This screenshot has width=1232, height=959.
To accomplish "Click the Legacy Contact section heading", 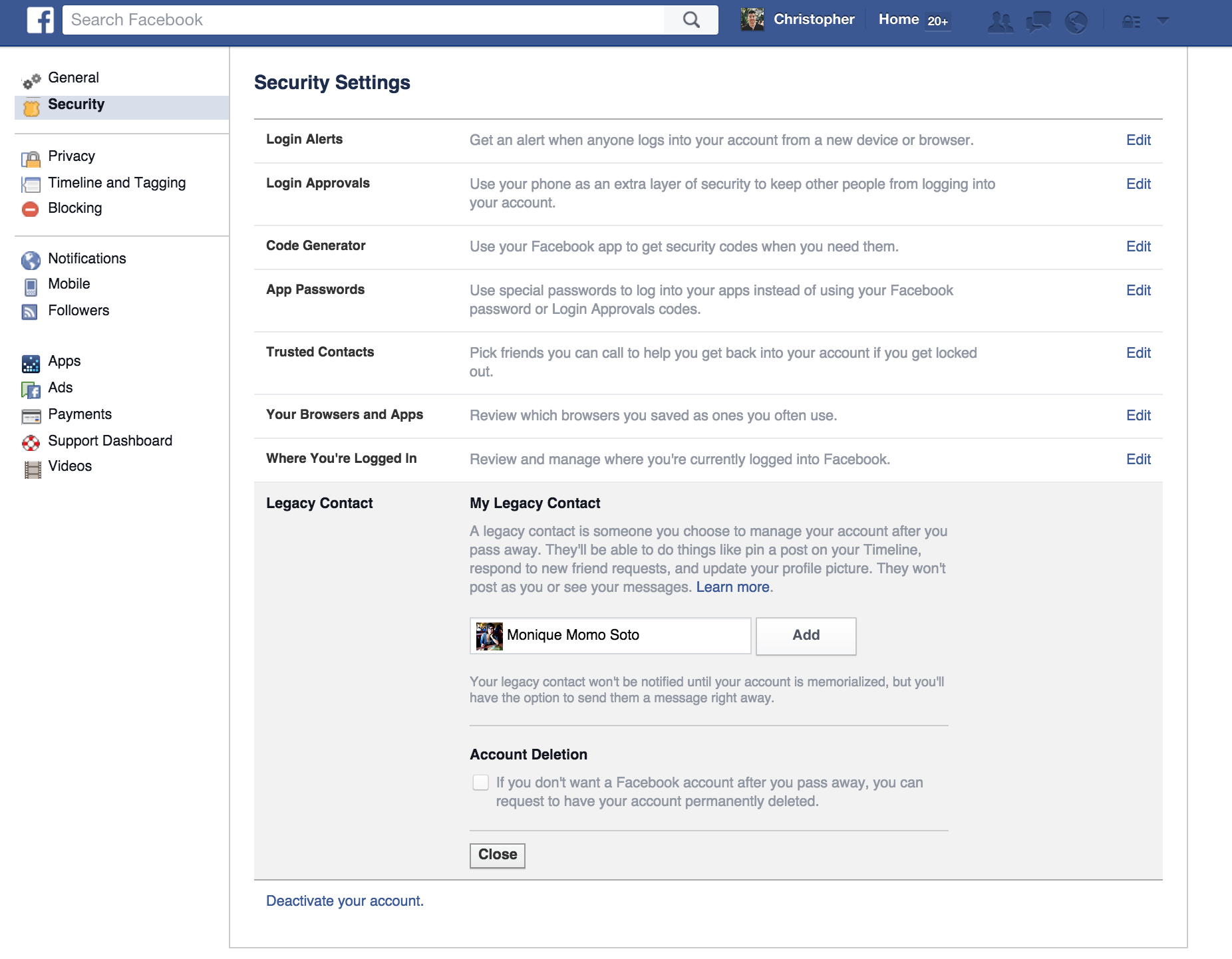I will pyautogui.click(x=319, y=503).
